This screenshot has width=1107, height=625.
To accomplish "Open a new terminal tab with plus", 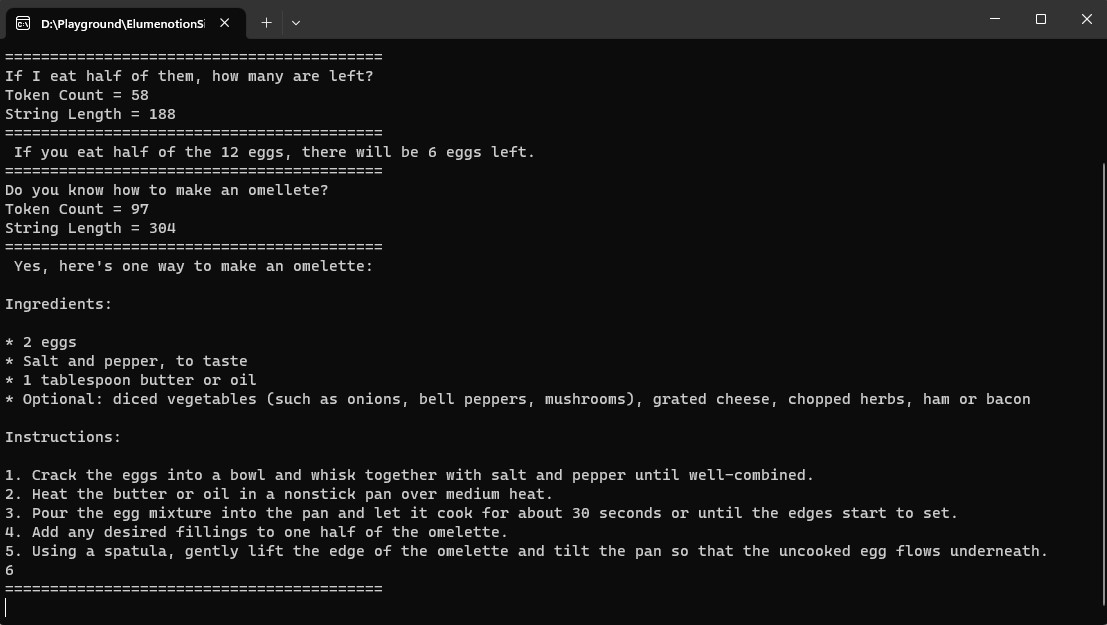I will click(266, 22).
